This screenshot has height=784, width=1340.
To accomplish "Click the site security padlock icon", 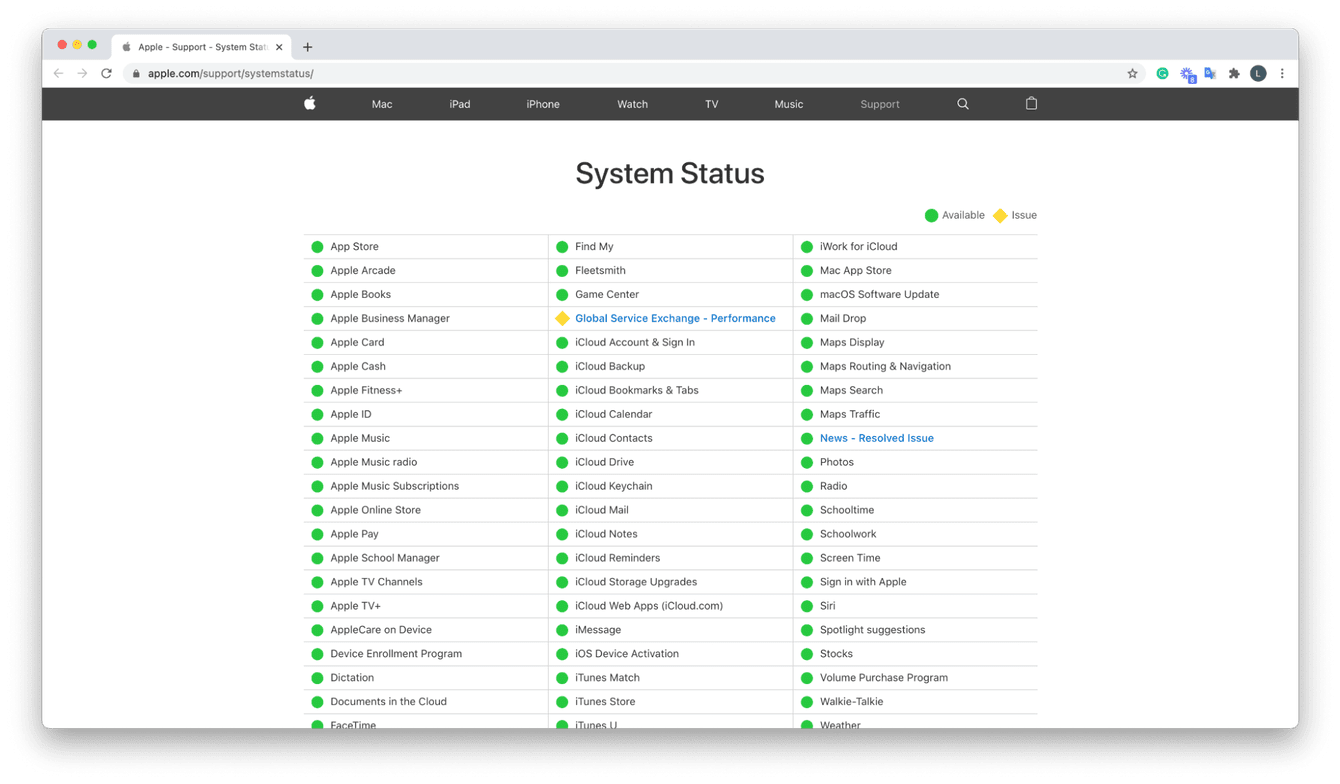I will (135, 73).
